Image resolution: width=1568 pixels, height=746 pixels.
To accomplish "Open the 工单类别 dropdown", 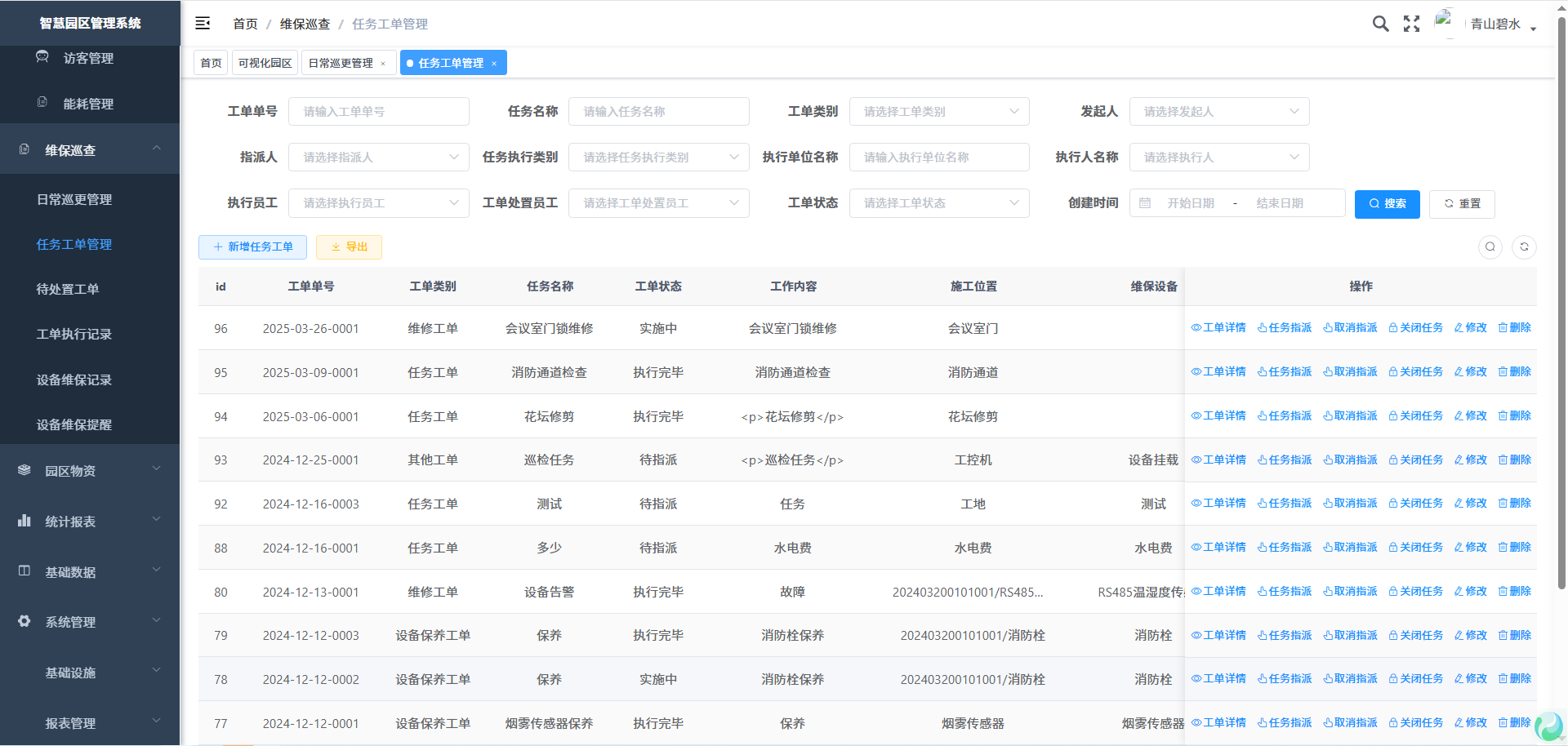I will point(939,112).
